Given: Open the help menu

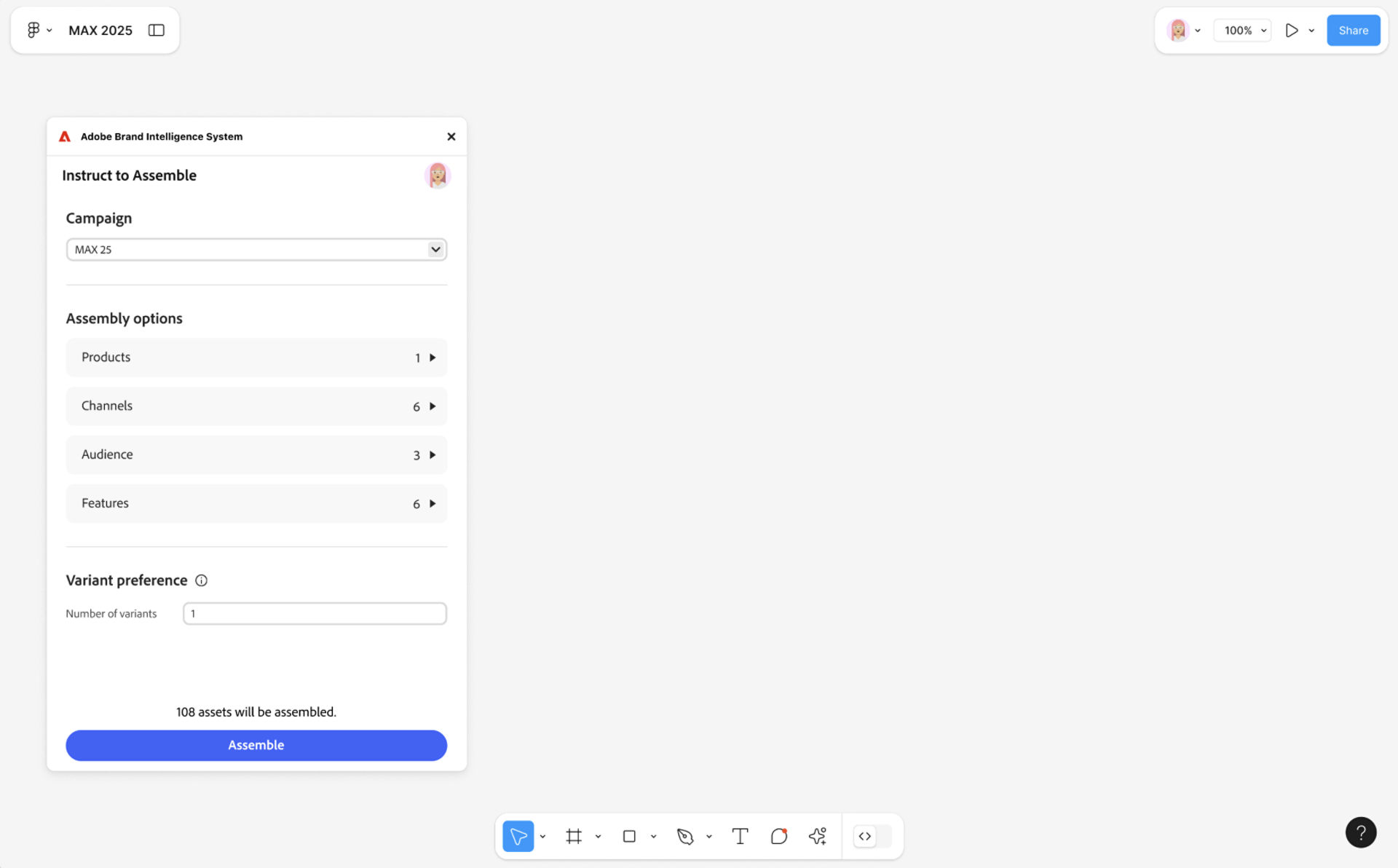Looking at the screenshot, I should [x=1361, y=832].
